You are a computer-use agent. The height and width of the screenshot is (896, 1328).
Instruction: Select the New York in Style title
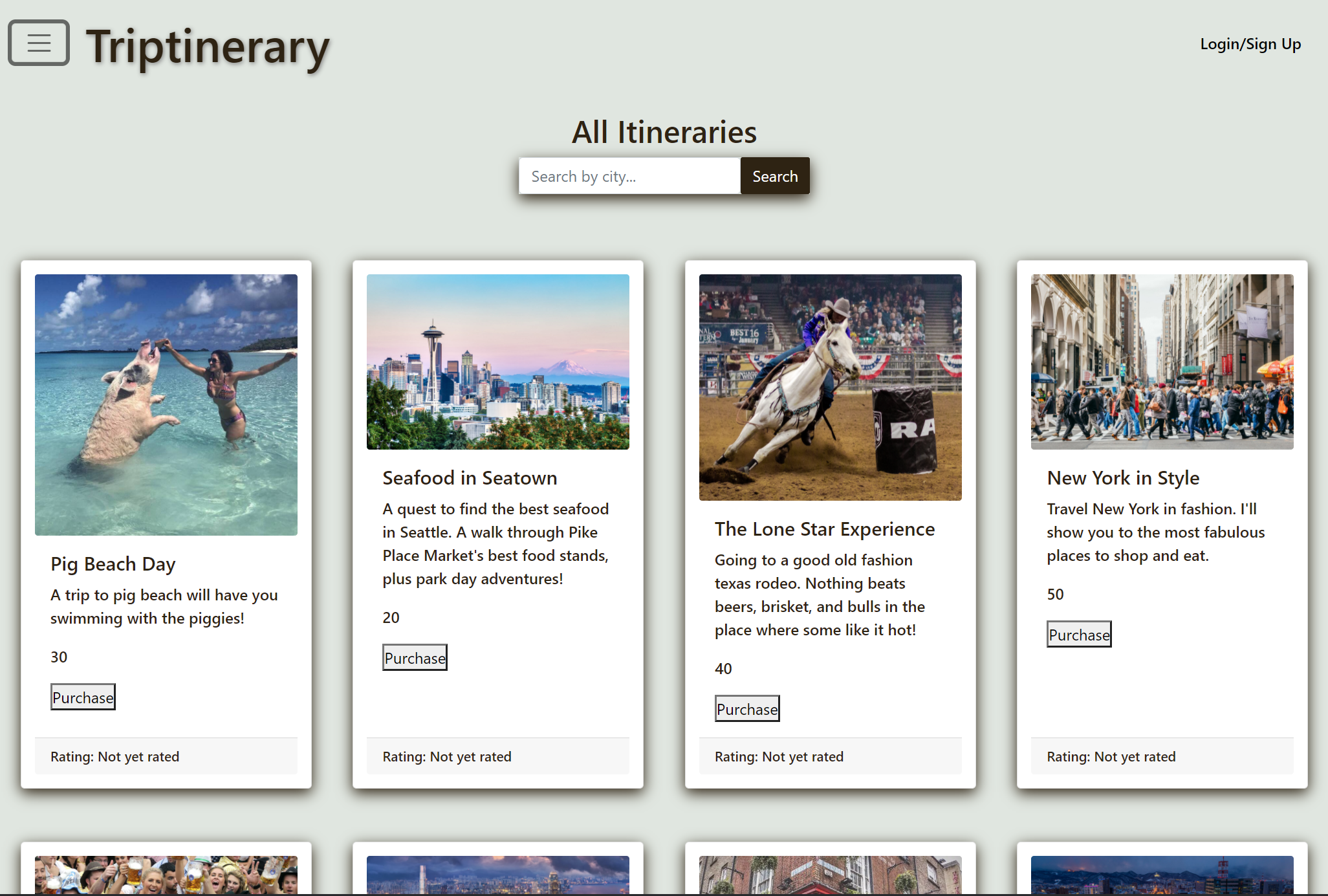[1123, 477]
